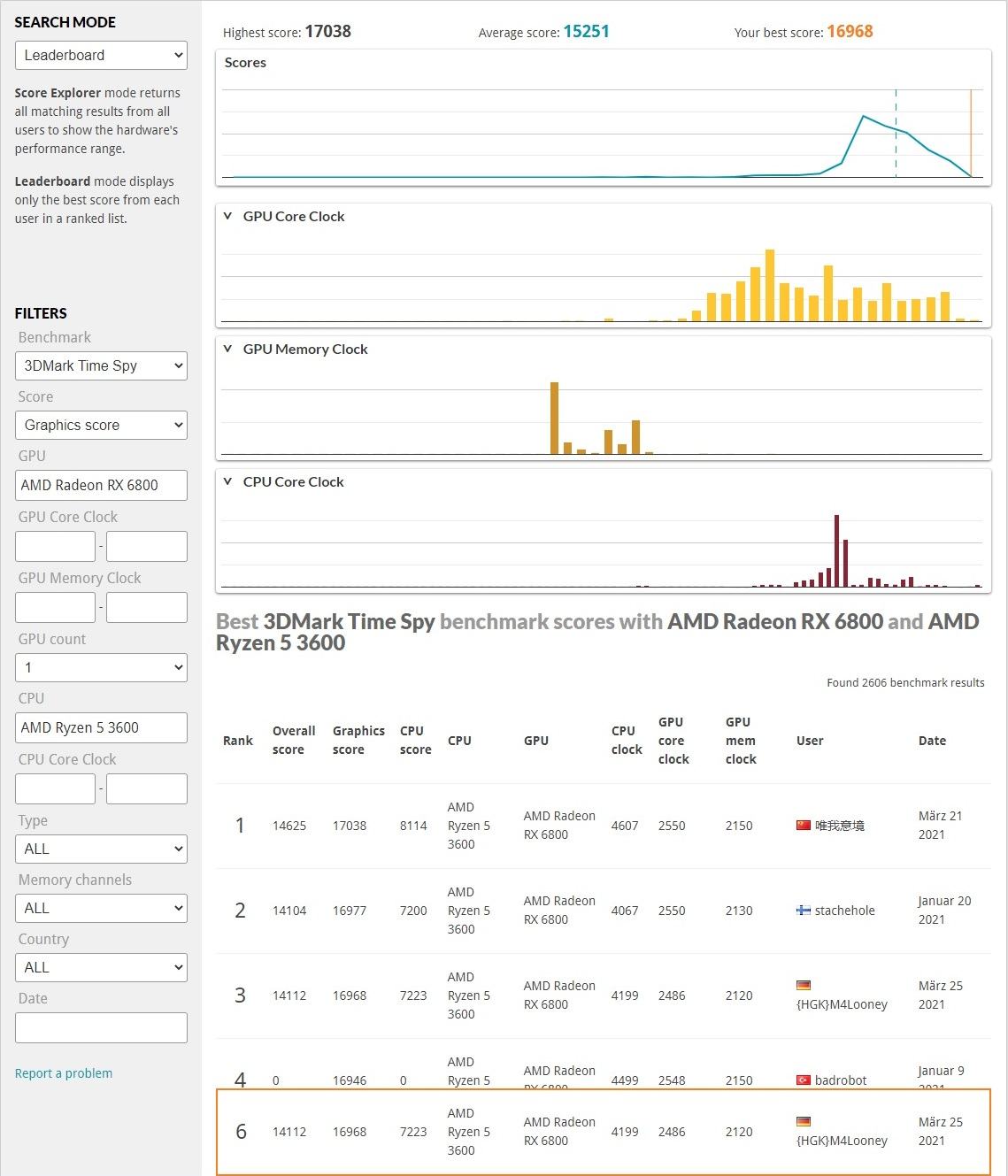Click the tallest bar in GPU Memory Clock chart
The image size is (1008, 1176).
coord(555,418)
